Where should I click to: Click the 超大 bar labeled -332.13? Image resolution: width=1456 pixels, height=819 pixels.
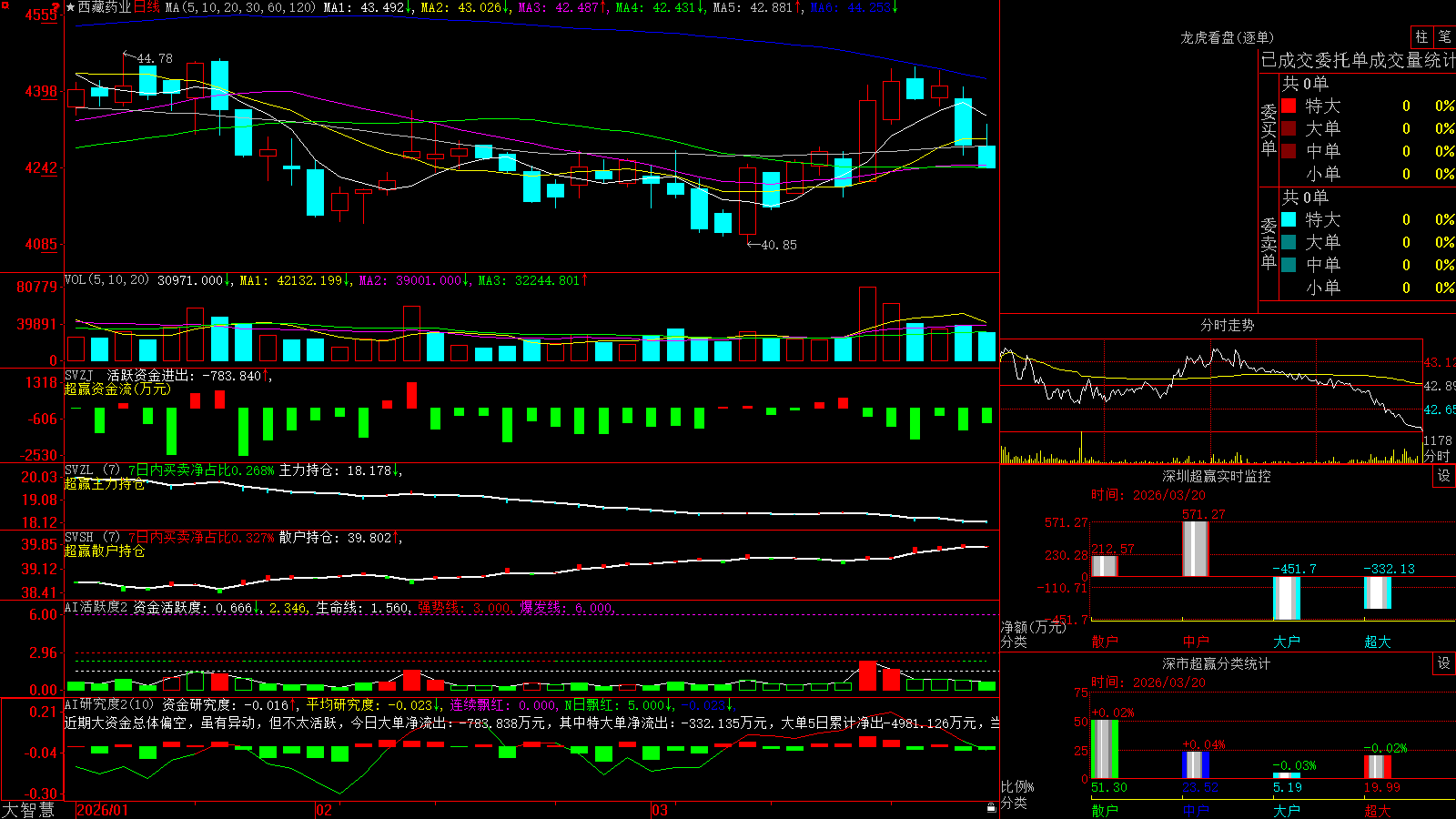pyautogui.click(x=1377, y=592)
